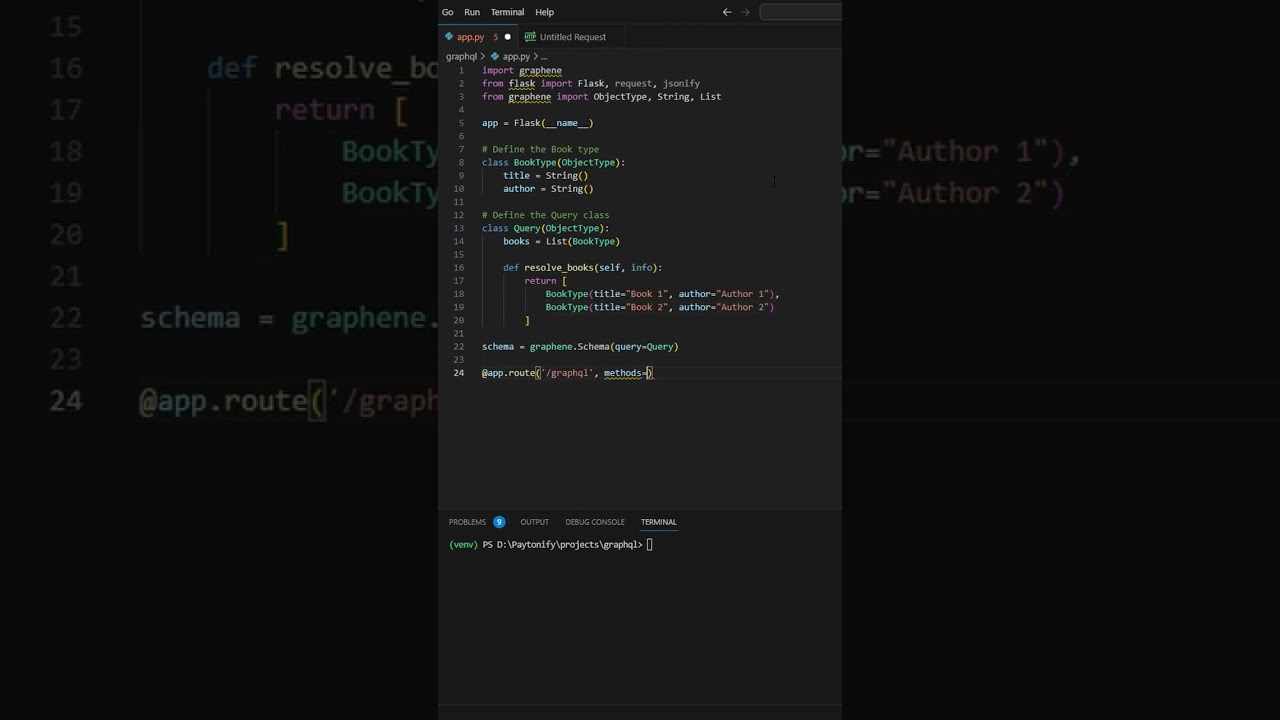Click 'schema = graphene.Schema(query=Query)' line
This screenshot has height=720, width=1280.
click(x=580, y=347)
